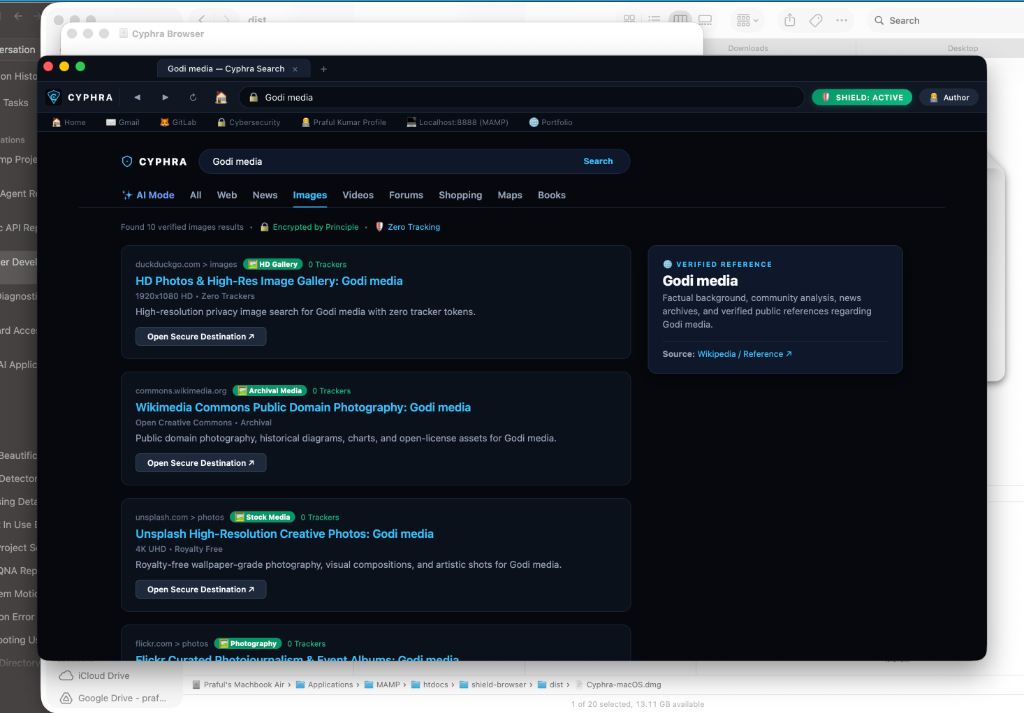Select Tasks in the left background sidebar
The image size is (1024, 713).
[16, 103]
